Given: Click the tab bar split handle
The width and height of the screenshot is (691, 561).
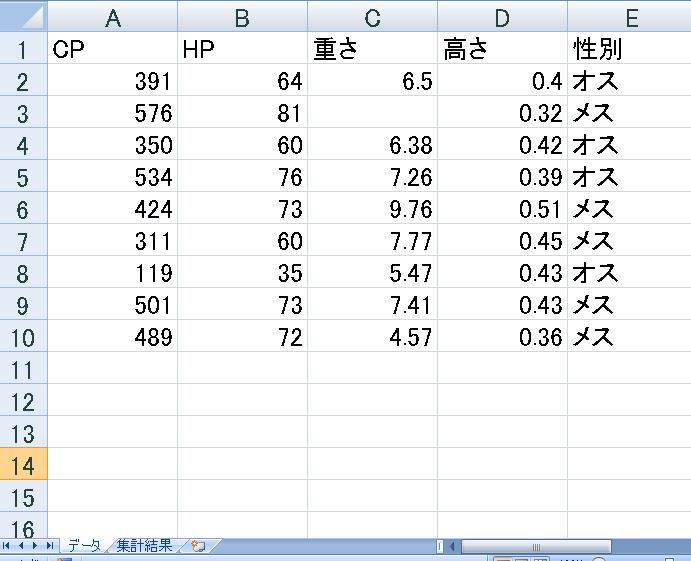Looking at the screenshot, I should tap(439, 546).
